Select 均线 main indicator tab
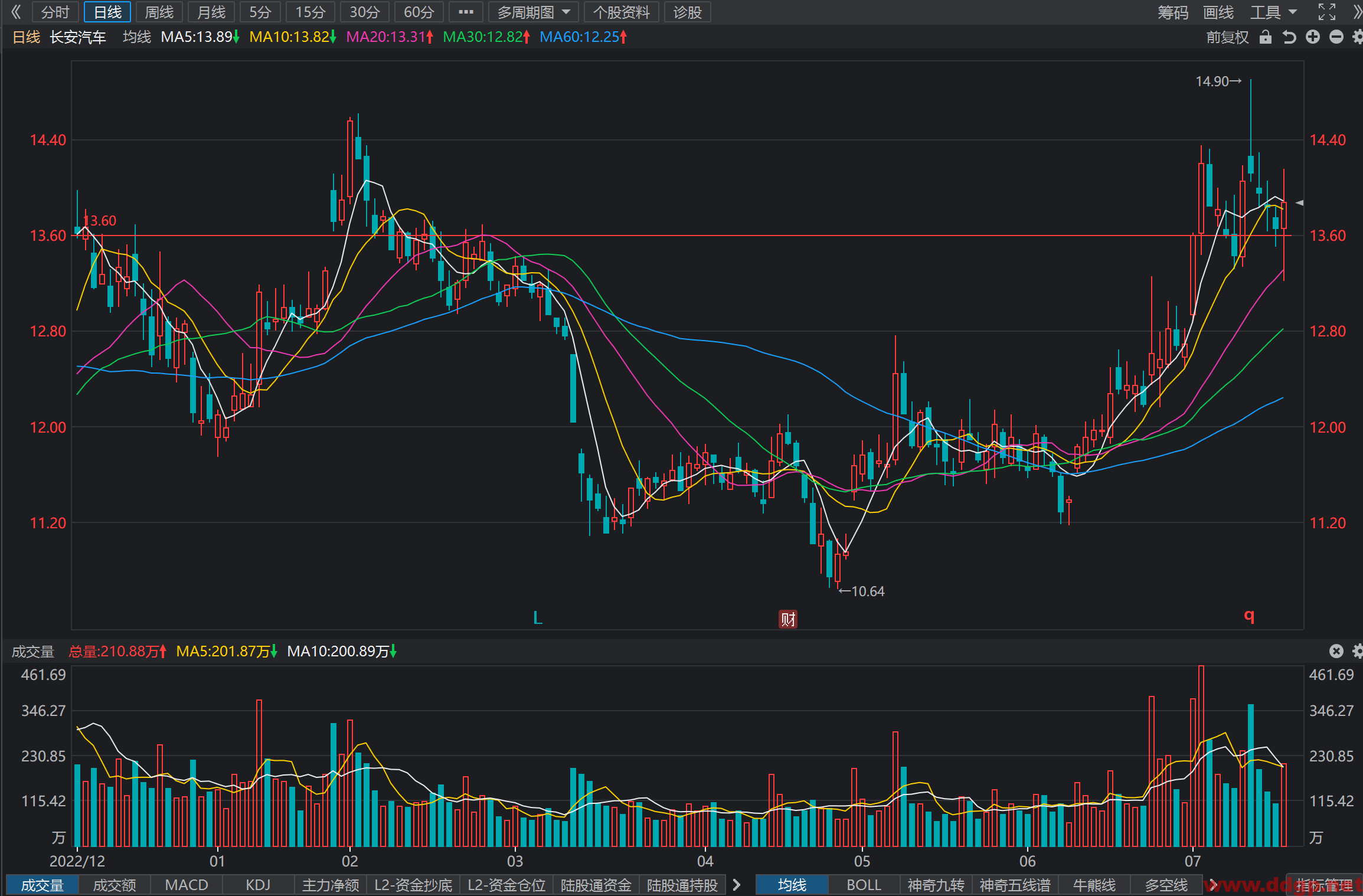1363x896 pixels. coord(792,885)
